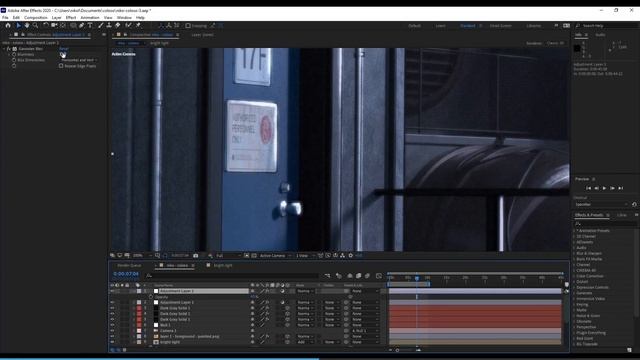640x360 pixels.
Task: Click the Search Help field
Action: 607,26
